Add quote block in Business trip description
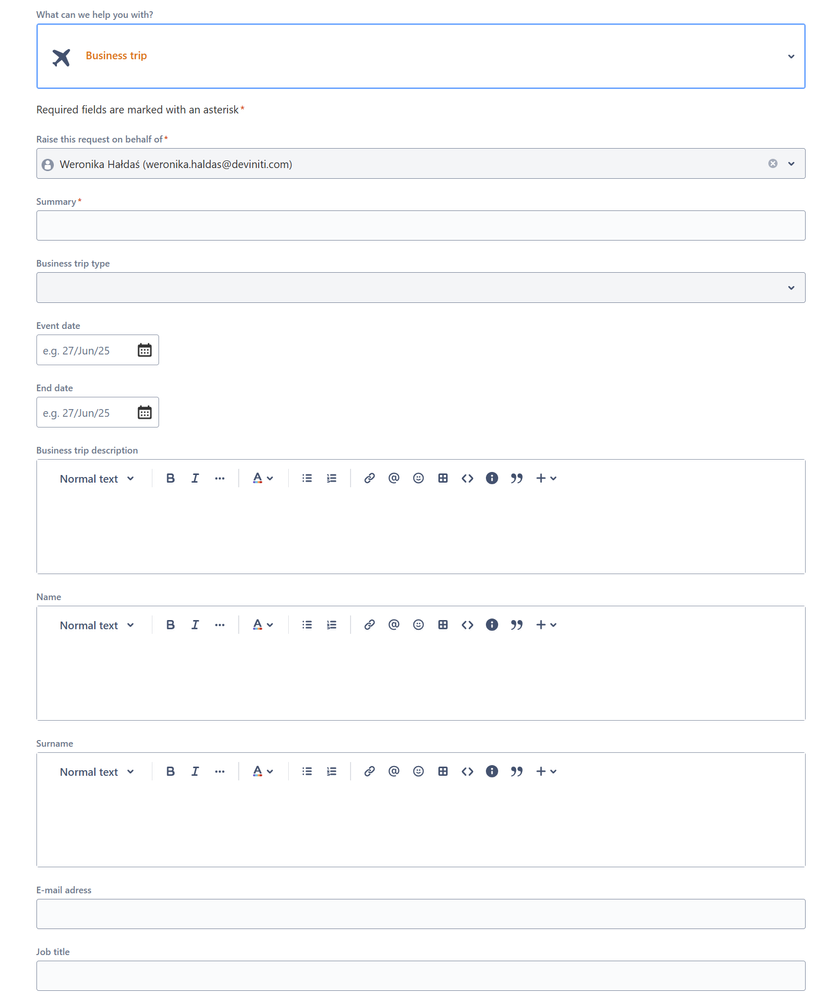 point(517,478)
